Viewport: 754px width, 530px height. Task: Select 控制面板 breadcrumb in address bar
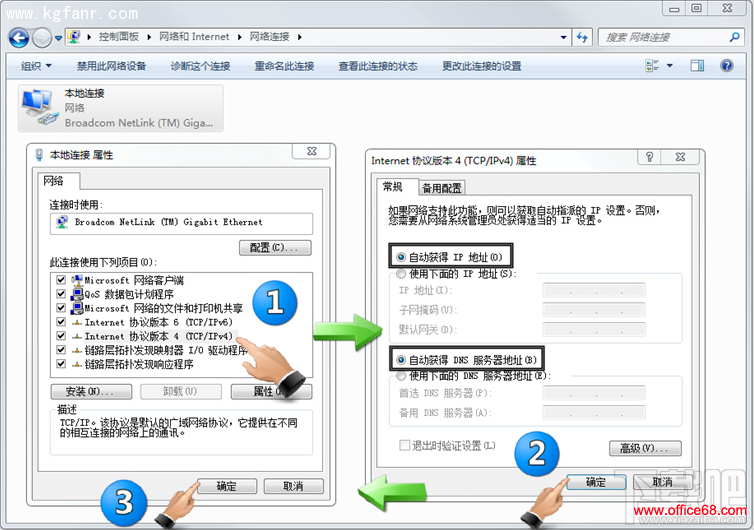pos(118,37)
